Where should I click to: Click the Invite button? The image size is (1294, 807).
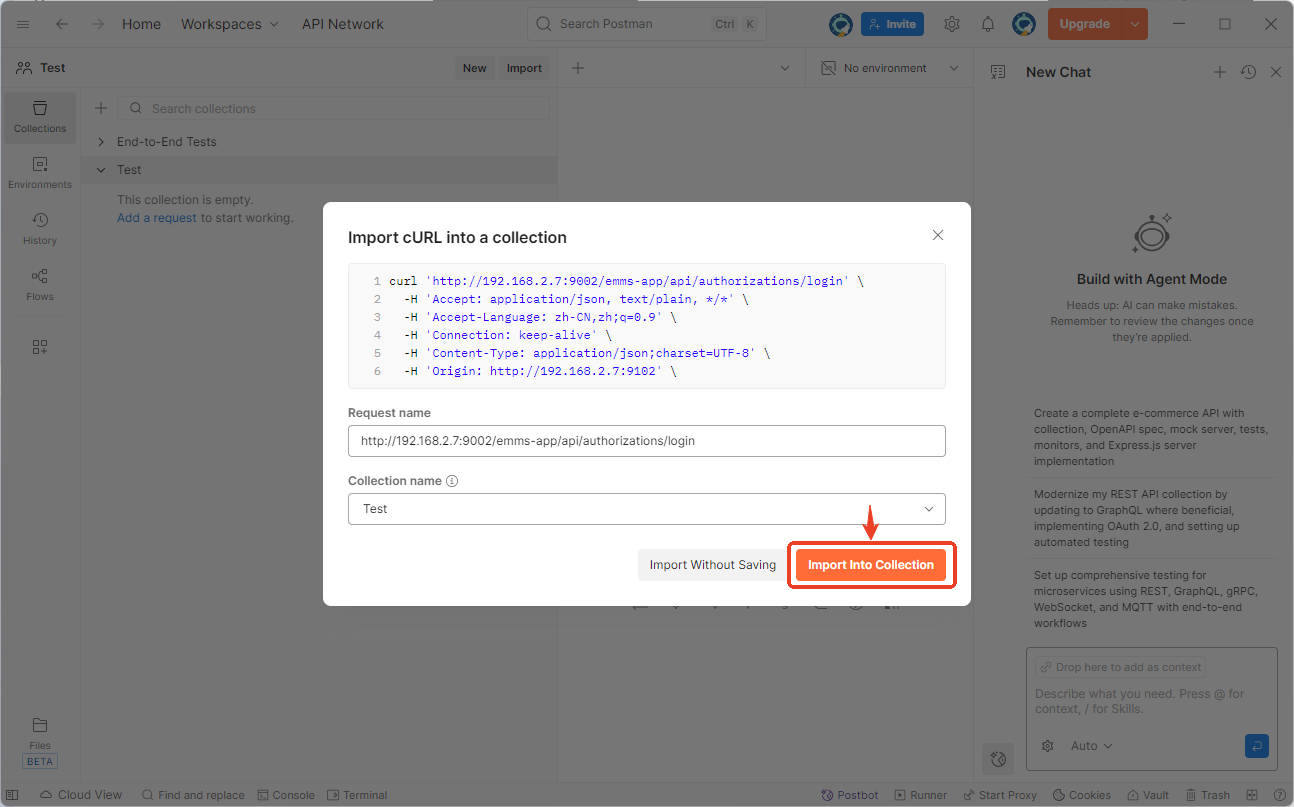click(x=892, y=24)
